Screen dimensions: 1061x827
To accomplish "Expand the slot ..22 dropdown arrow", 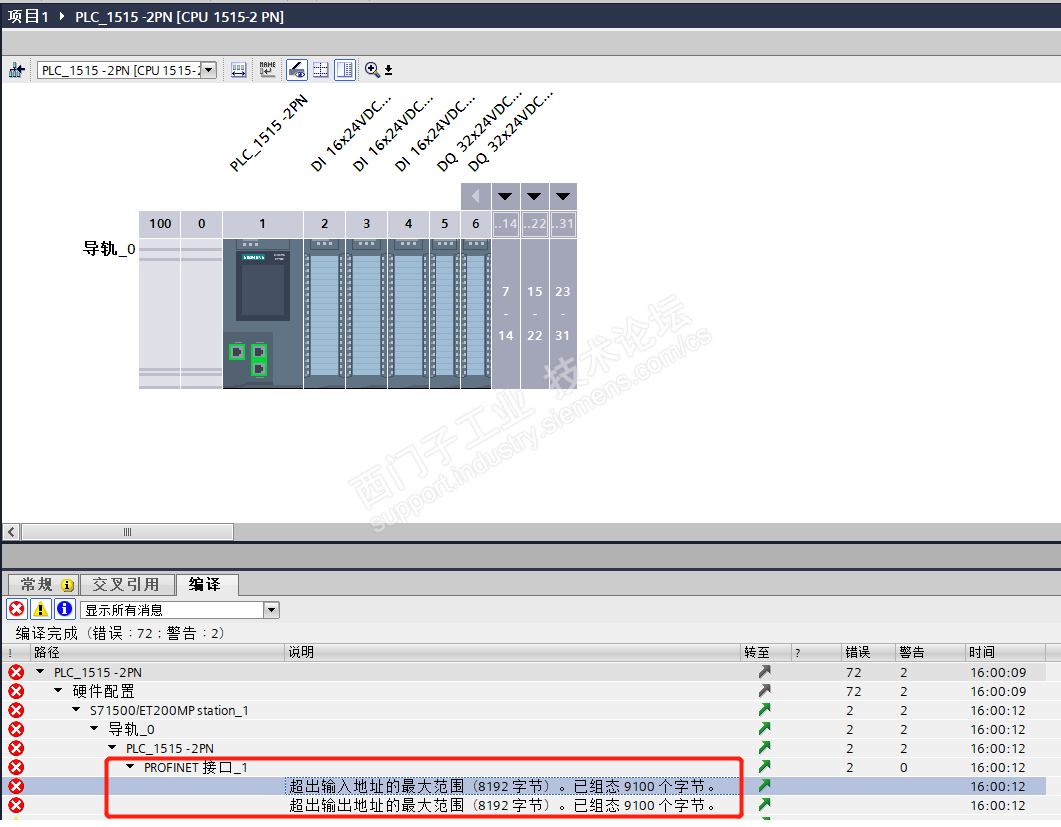I will (x=535, y=196).
